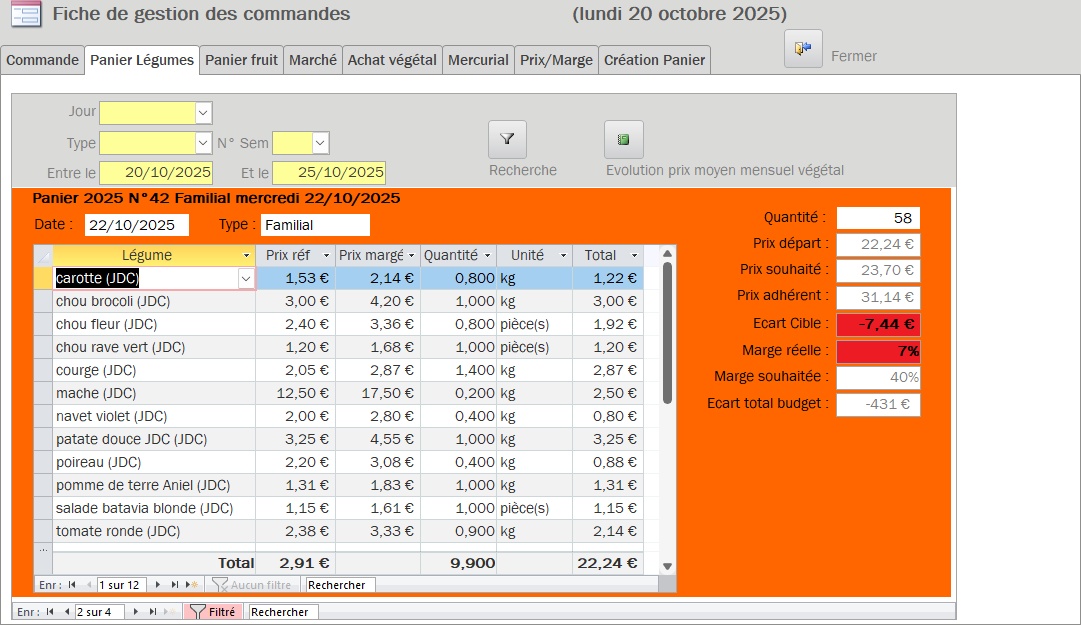Switch to the Panier fruit tab
Screen dimensions: 1081x625
pyautogui.click(x=241, y=60)
